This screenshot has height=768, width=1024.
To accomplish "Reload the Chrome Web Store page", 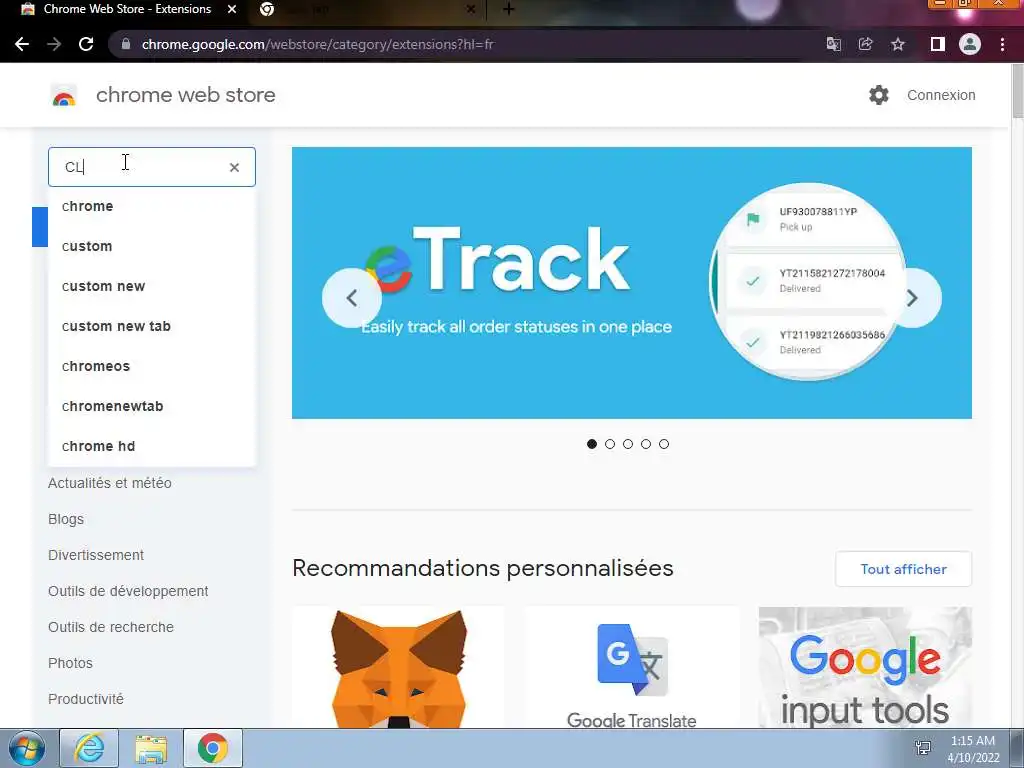I will [x=86, y=44].
